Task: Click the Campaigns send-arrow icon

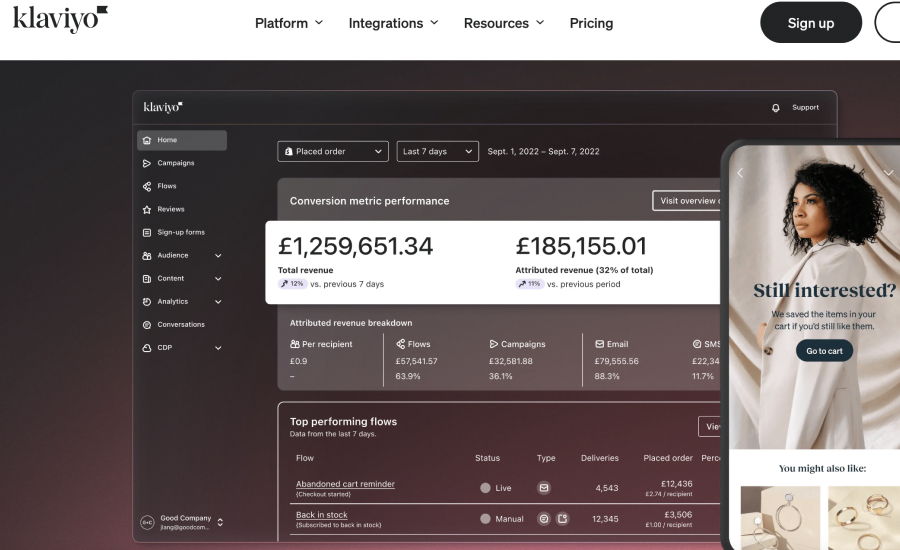Action: [x=147, y=163]
